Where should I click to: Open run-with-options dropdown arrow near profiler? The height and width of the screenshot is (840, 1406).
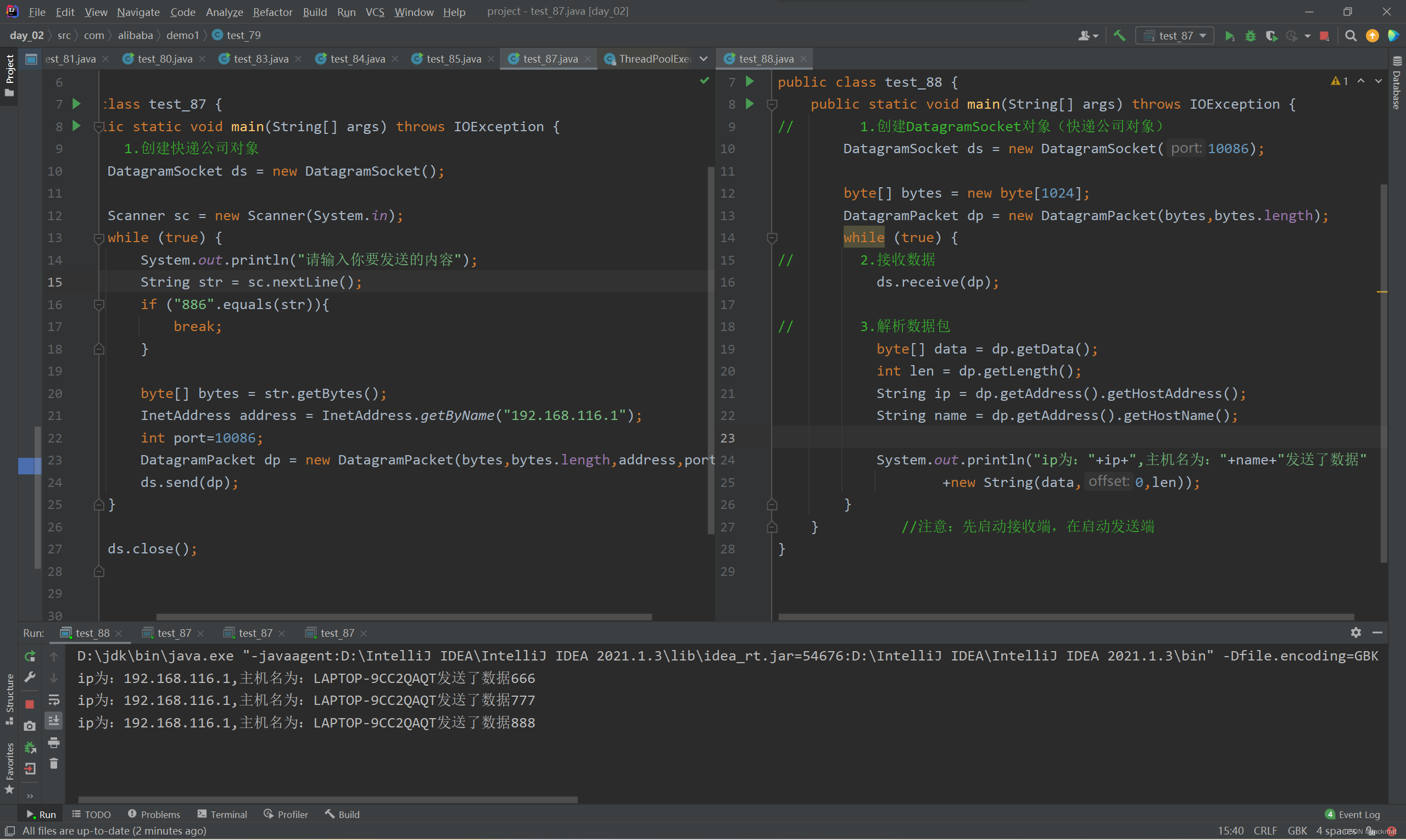tap(1307, 36)
